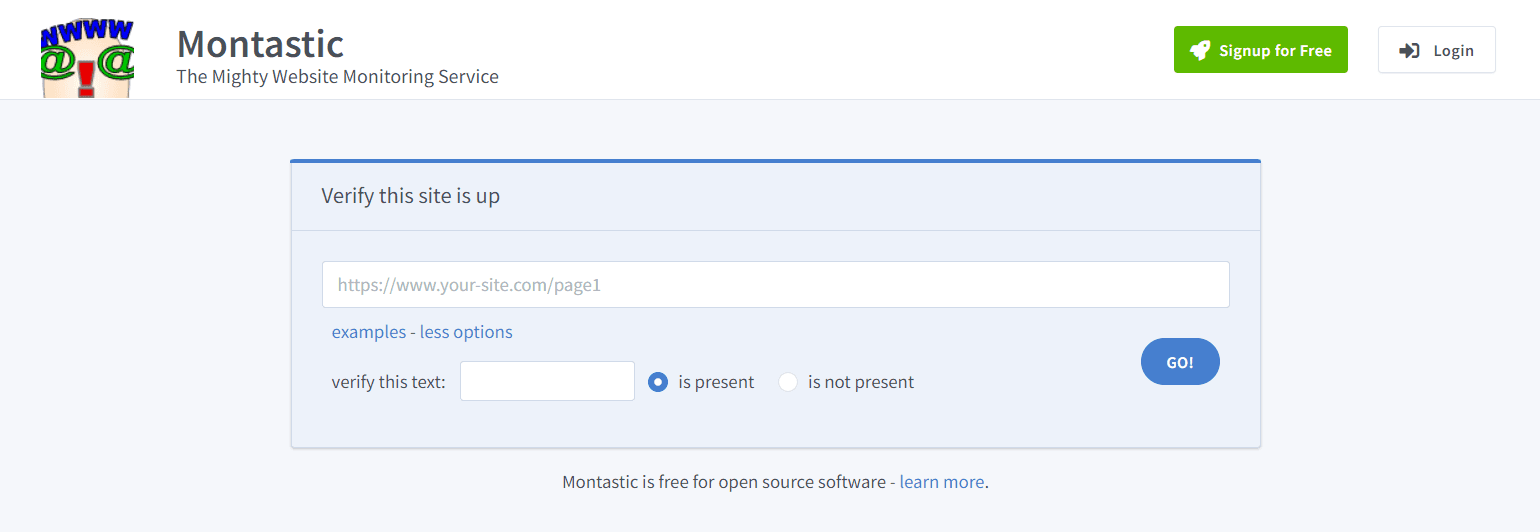Screen dimensions: 1540x532
Task: Open the examples link
Action: click(368, 332)
